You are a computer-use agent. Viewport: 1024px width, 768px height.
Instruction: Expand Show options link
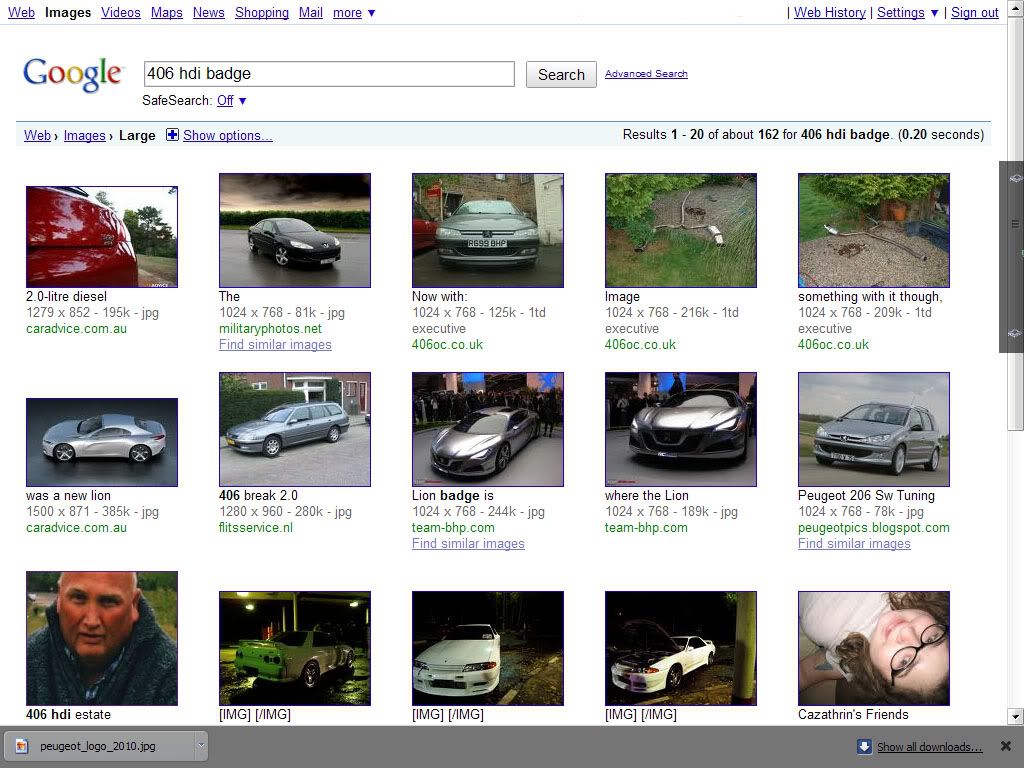pos(227,135)
